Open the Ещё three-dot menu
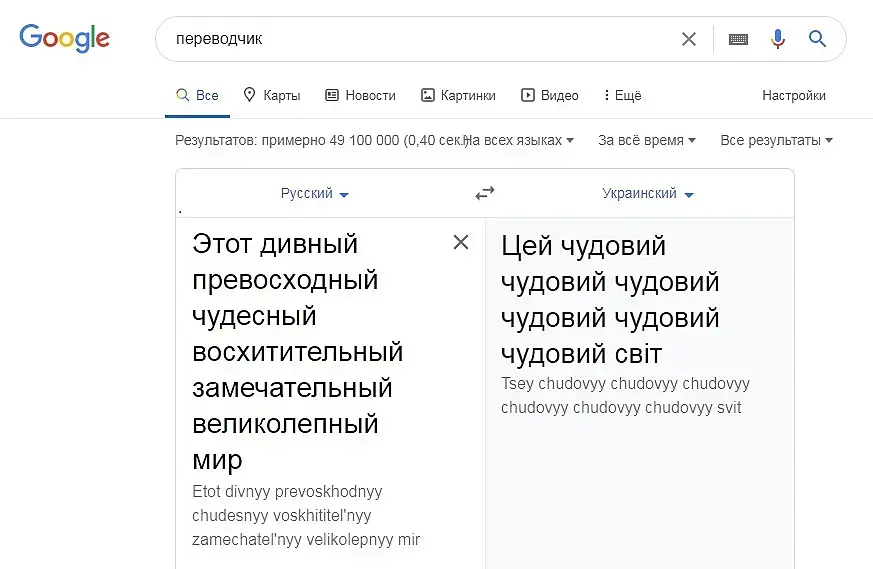 622,96
